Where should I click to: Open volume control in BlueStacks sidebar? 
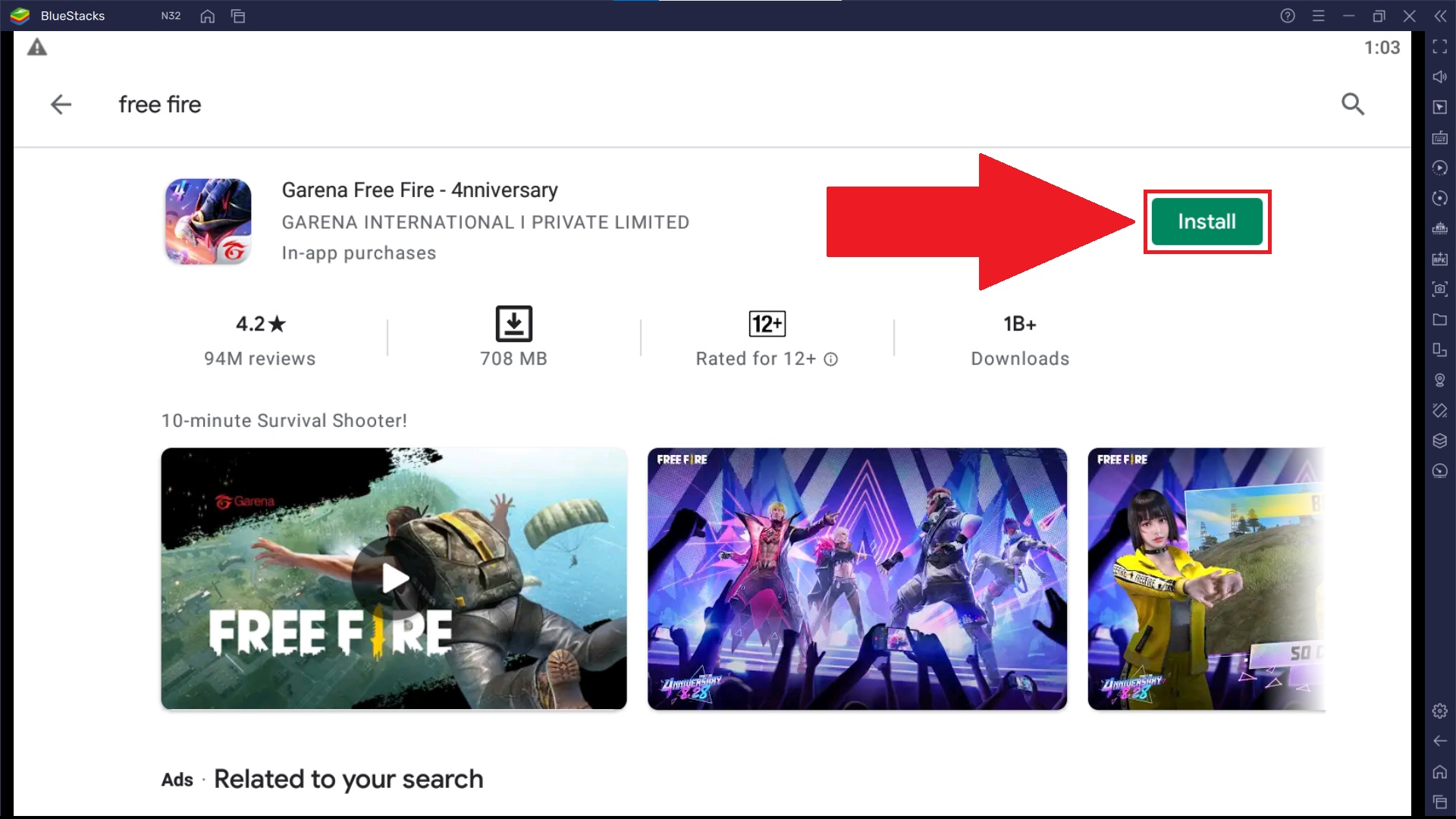pos(1439,77)
